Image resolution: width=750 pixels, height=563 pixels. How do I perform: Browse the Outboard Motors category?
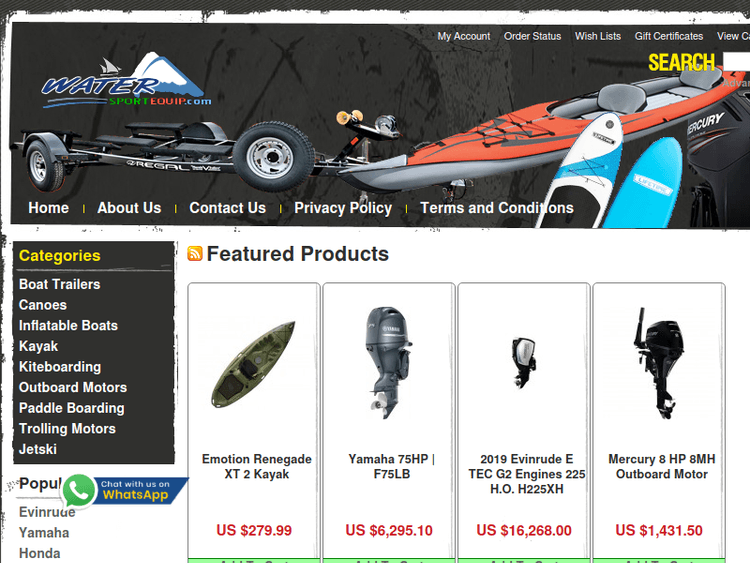click(x=73, y=387)
